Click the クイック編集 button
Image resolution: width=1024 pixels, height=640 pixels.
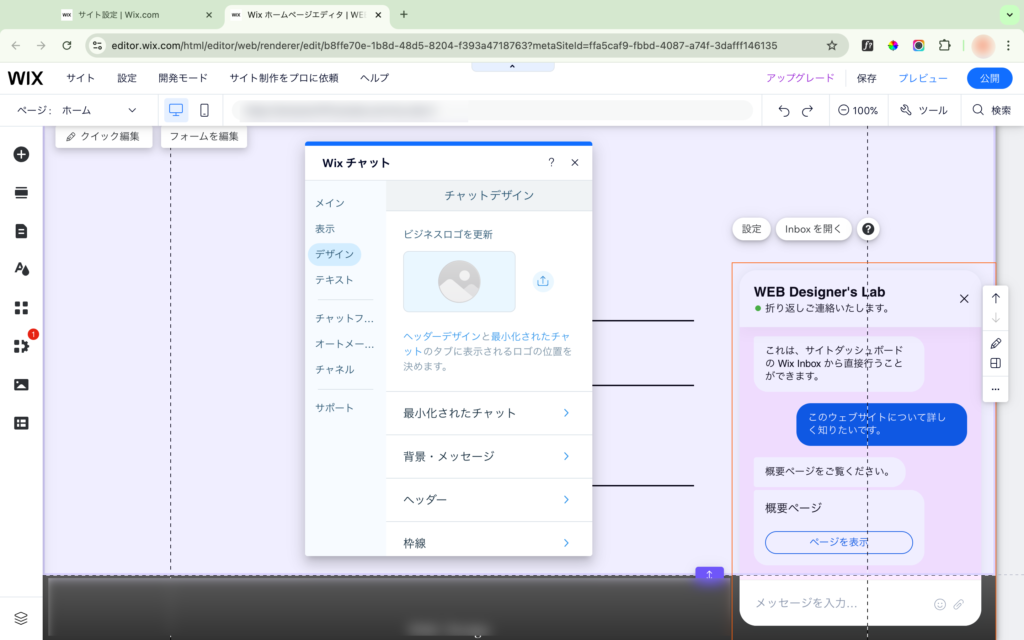pos(104,136)
